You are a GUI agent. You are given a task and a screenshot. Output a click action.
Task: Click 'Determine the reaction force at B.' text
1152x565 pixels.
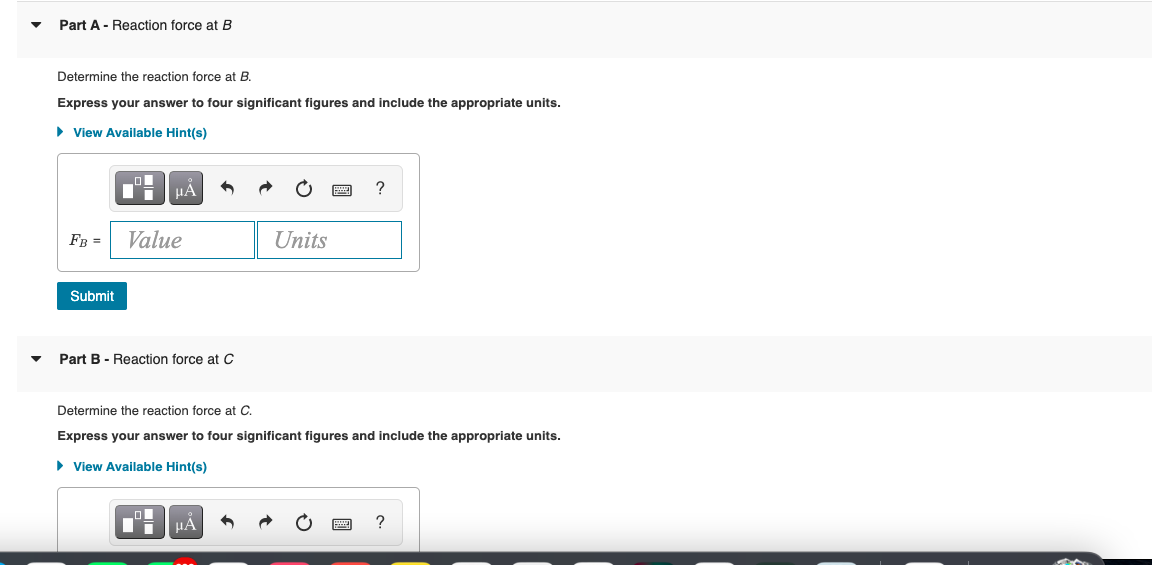[x=154, y=76]
